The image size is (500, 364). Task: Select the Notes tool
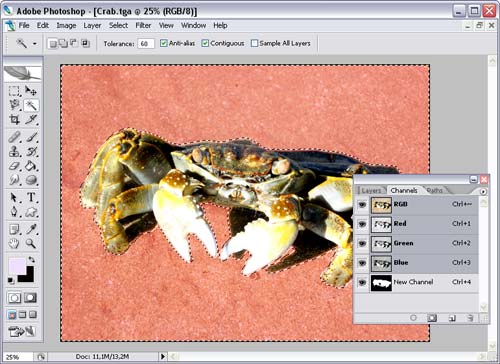click(14, 229)
